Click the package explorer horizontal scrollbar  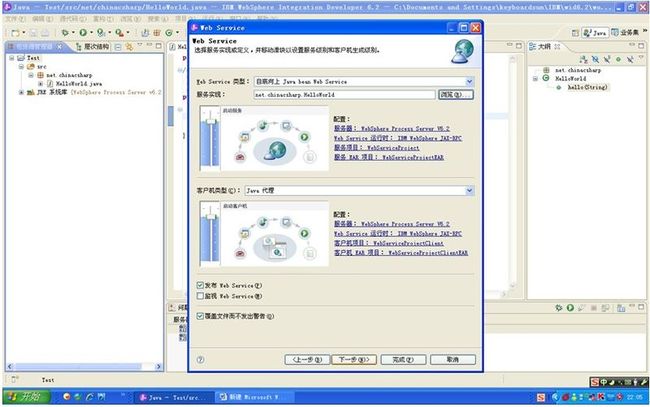[x=84, y=366]
